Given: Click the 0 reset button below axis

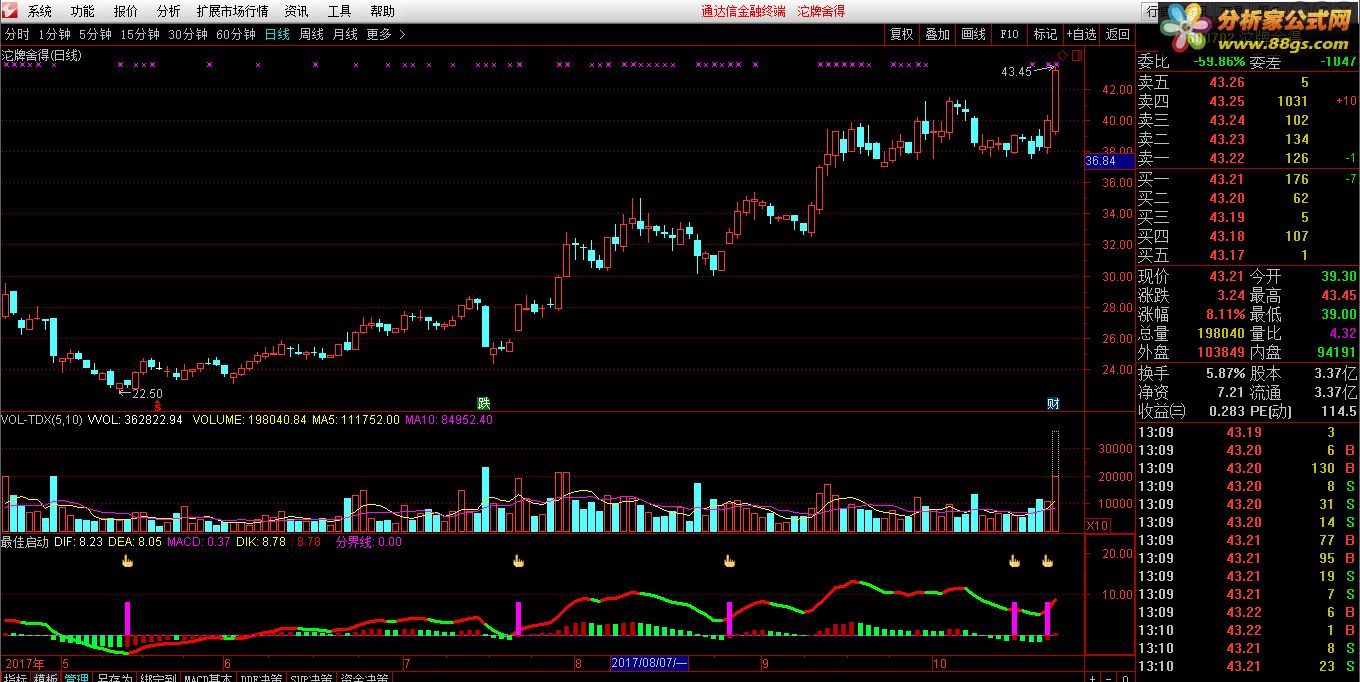Looking at the screenshot, I should click(1124, 678).
